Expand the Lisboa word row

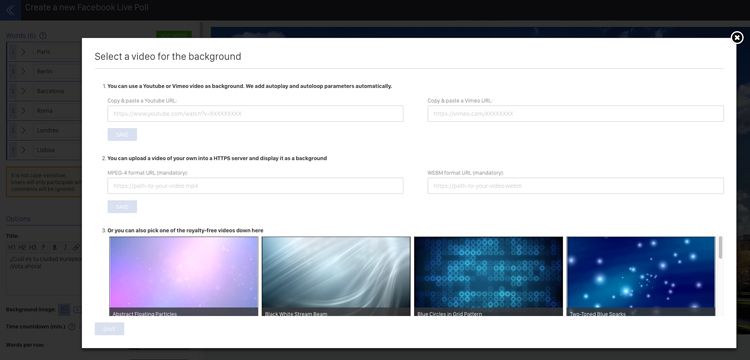click(x=23, y=150)
